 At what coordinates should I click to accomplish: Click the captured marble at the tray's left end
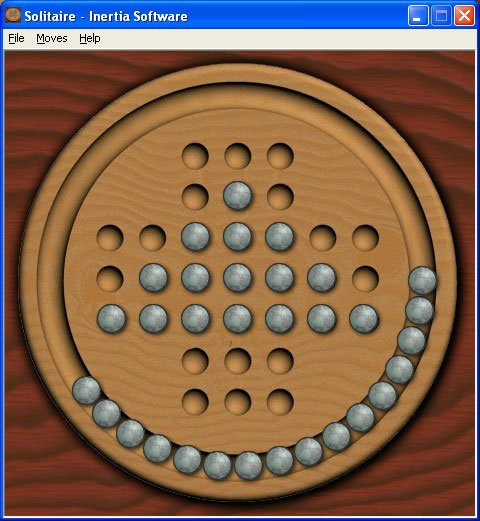86,390
